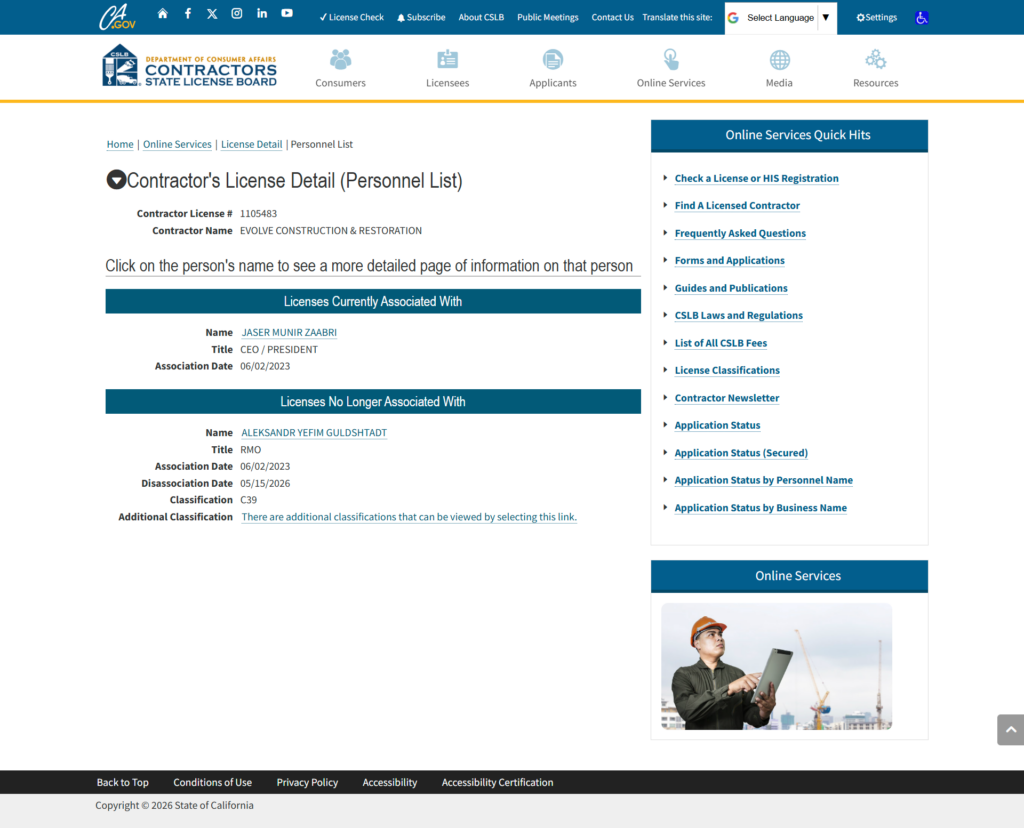
Task: Click the Home breadcrumb link
Action: (x=120, y=144)
